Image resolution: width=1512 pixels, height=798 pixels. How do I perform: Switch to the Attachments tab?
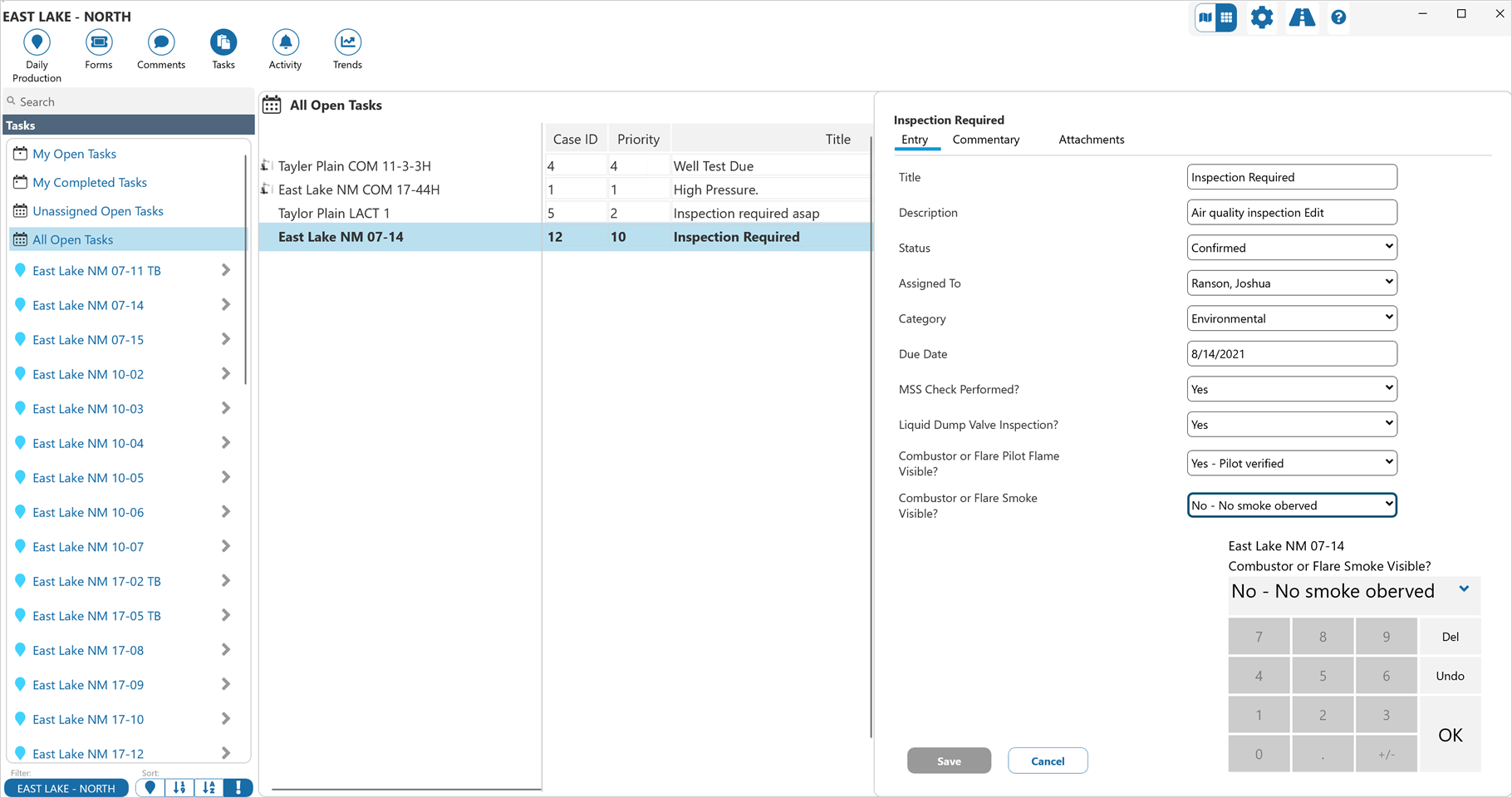coord(1091,140)
